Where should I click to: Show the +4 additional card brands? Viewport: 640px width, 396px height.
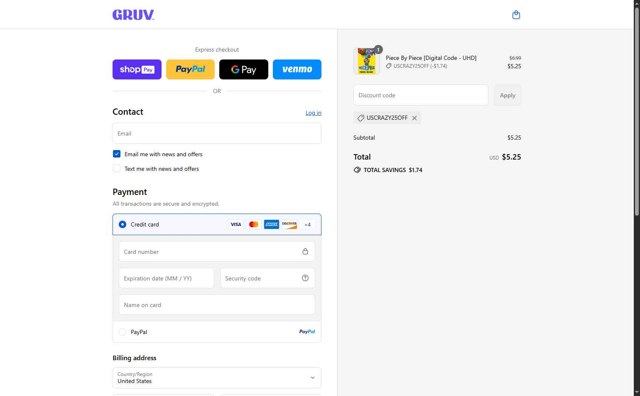coord(308,225)
